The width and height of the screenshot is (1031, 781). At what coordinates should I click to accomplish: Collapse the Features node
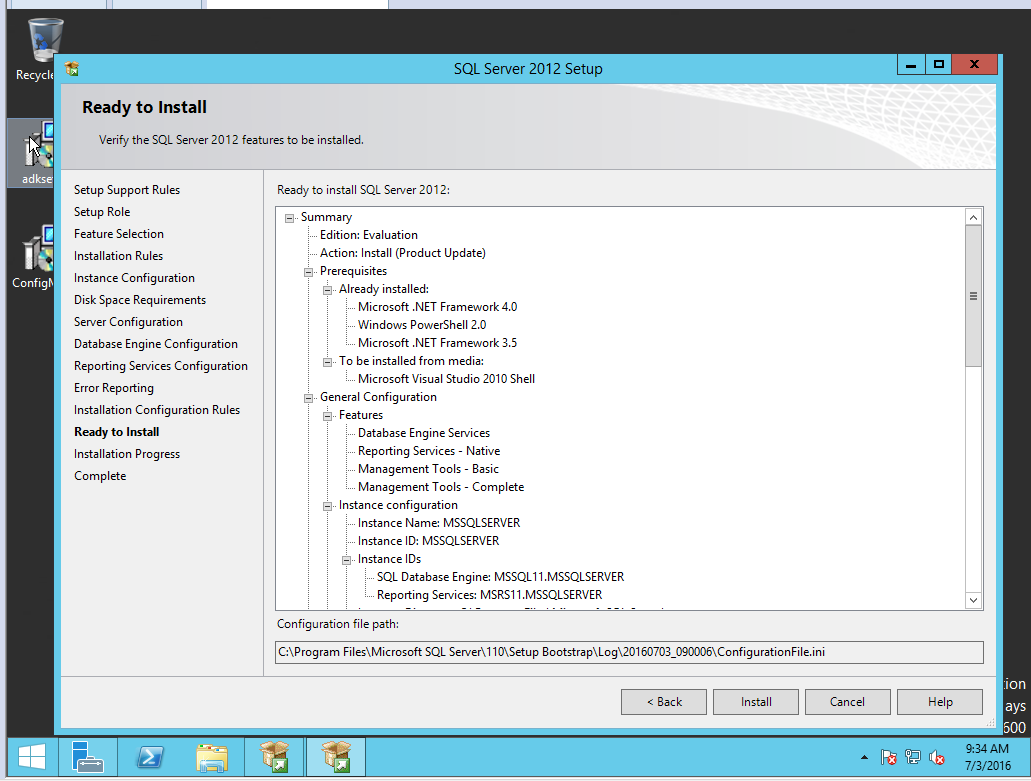pos(327,416)
